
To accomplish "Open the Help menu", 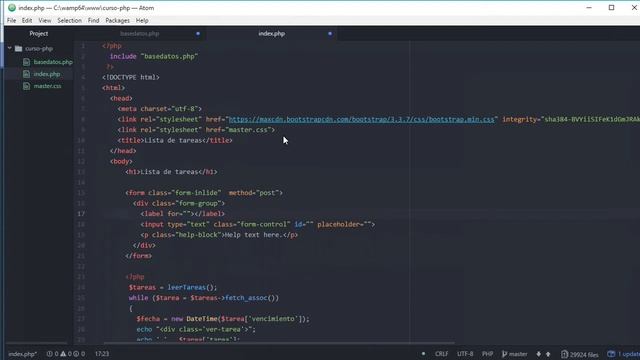I will click(142, 20).
